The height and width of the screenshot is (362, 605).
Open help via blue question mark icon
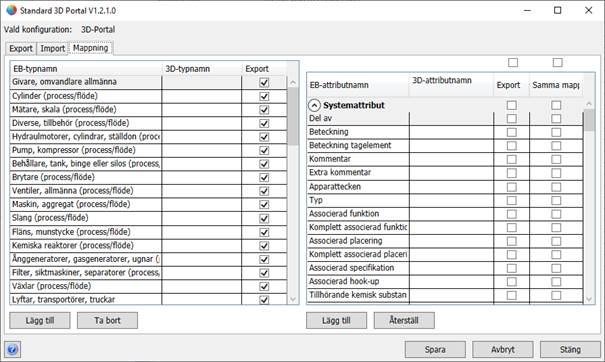12,350
